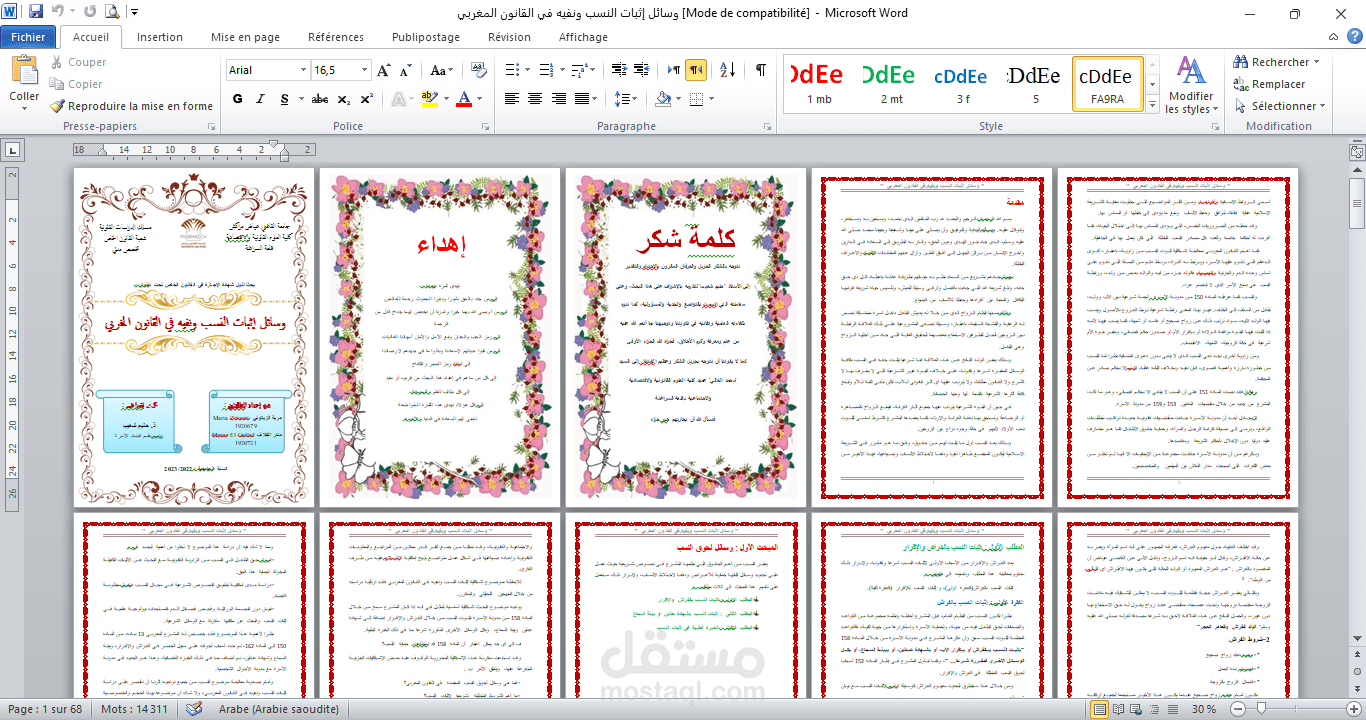Click the Undo icon in quick access toolbar

click(x=58, y=12)
